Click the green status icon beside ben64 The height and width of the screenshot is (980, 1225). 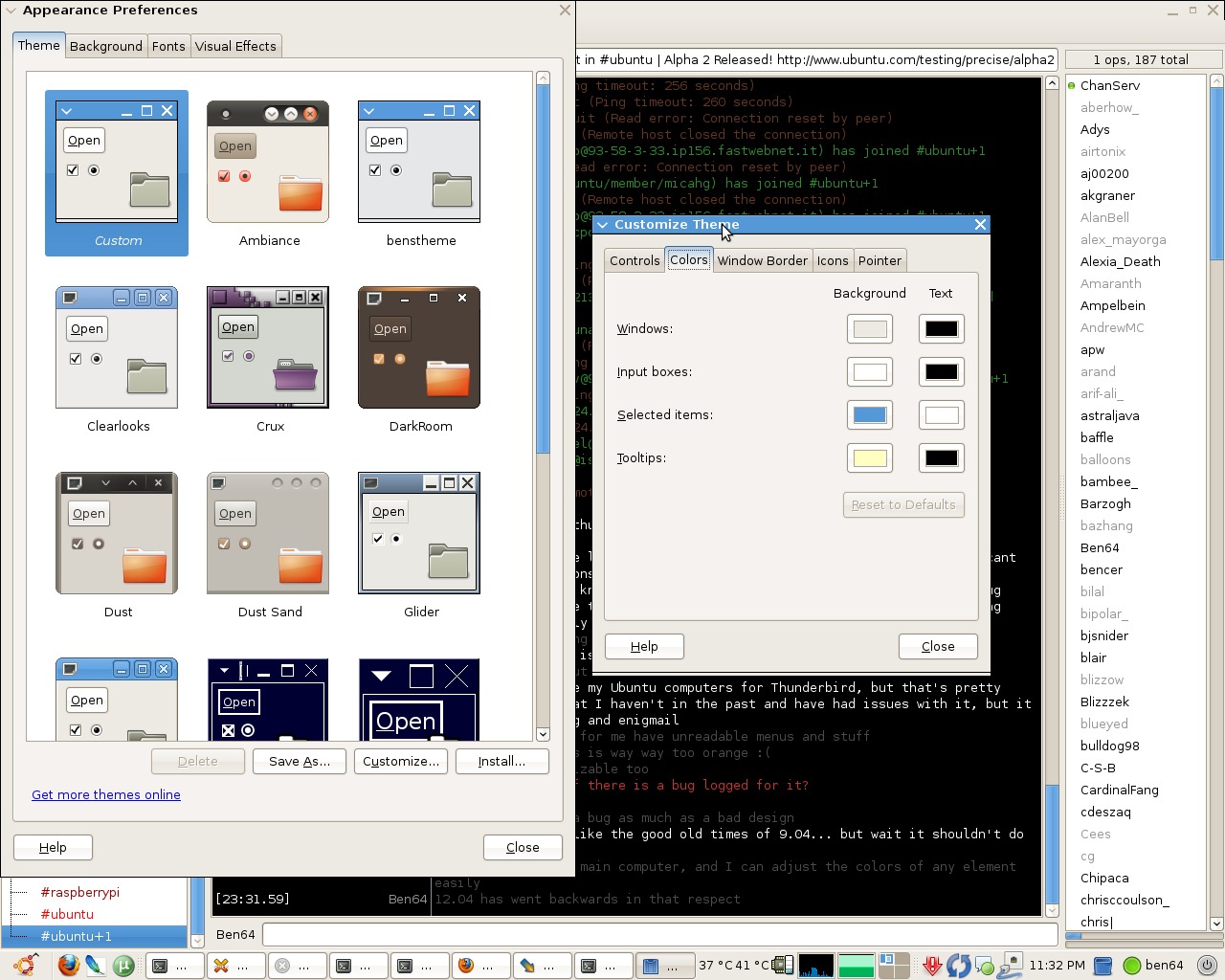pos(1132,965)
